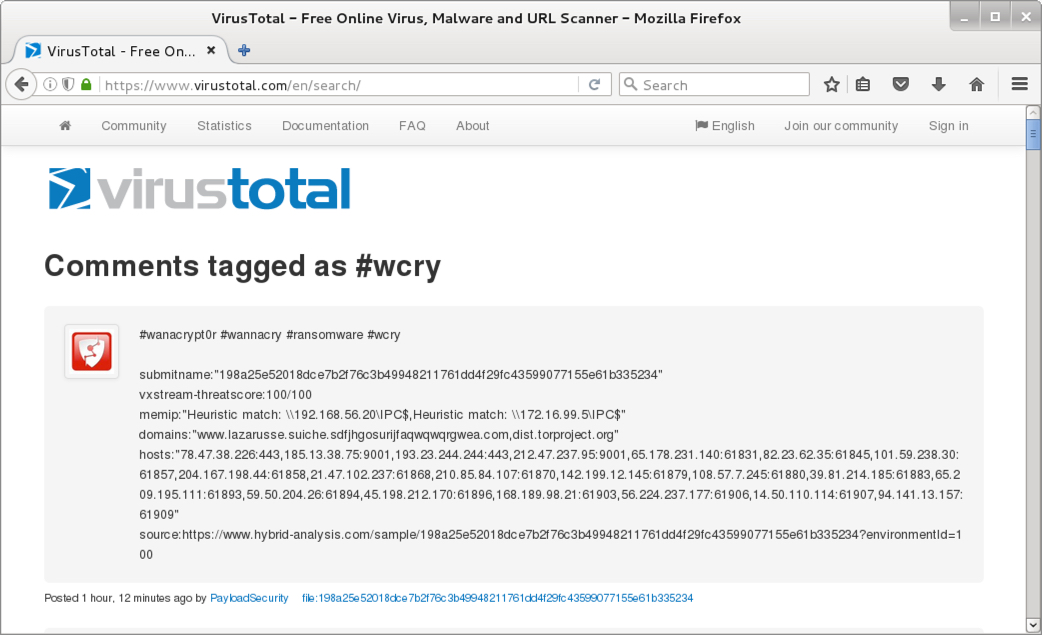Click the scrollbar down arrow
The height and width of the screenshot is (635, 1042).
(x=1033, y=625)
